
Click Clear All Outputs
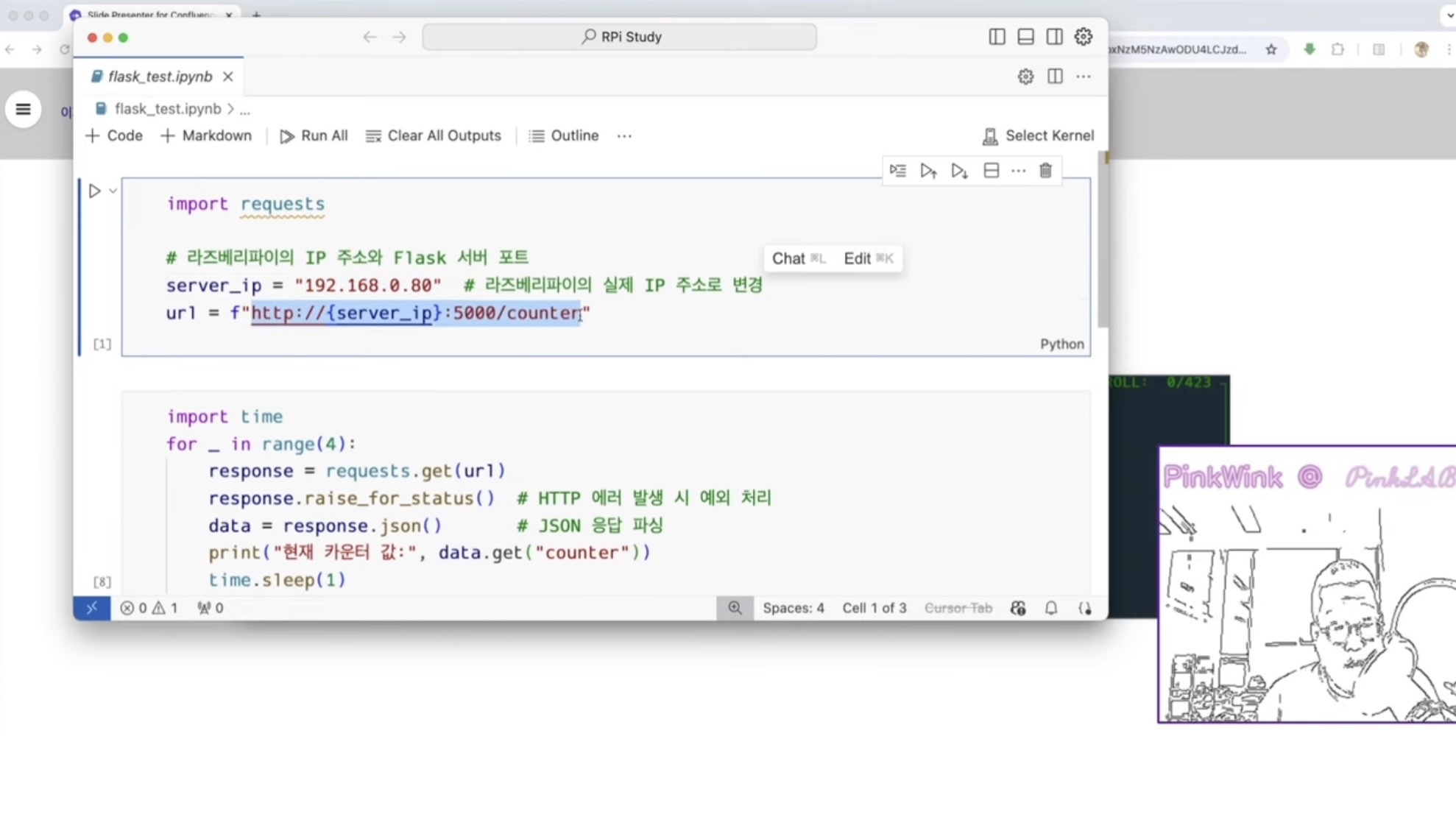click(x=434, y=136)
